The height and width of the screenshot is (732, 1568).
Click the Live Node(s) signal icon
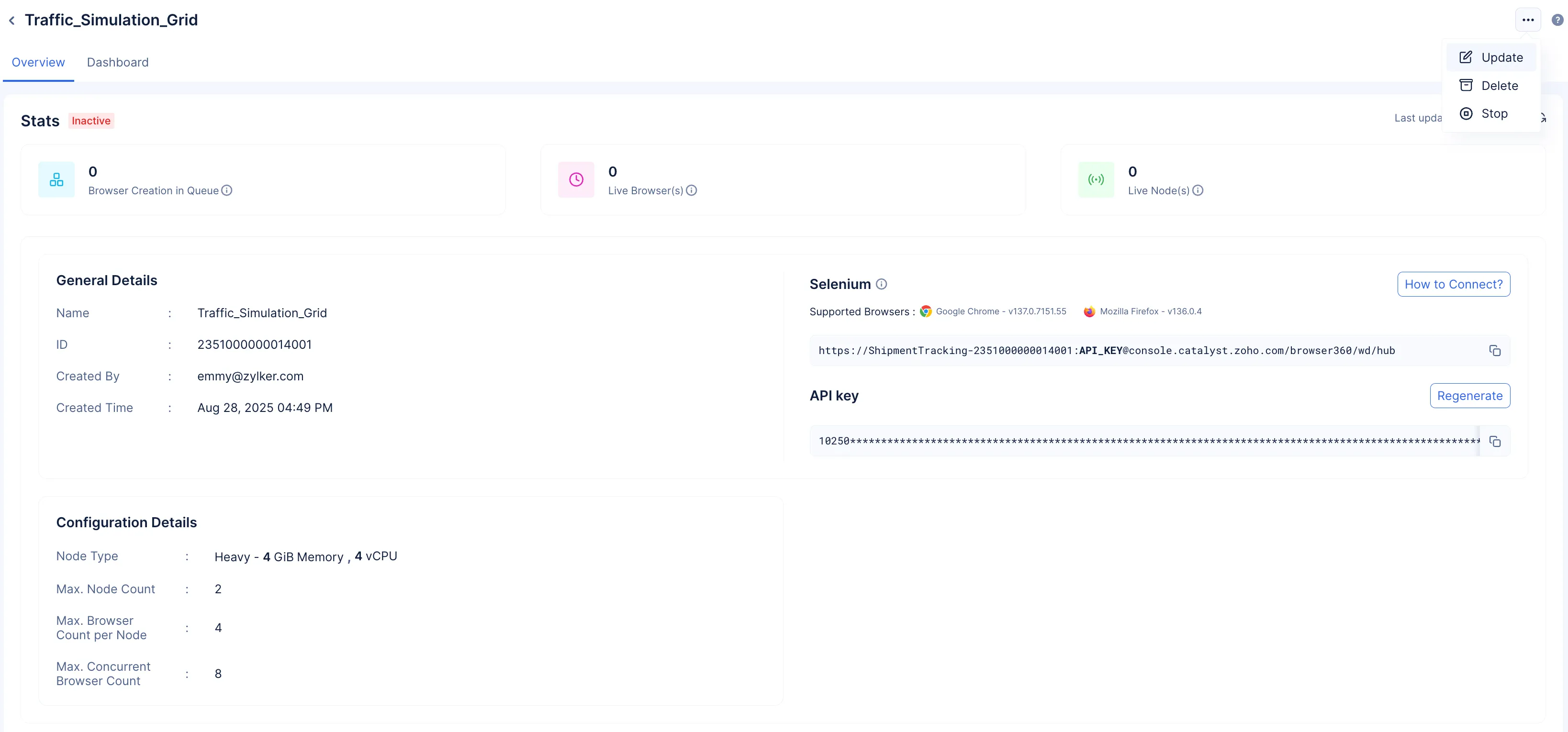click(1096, 179)
